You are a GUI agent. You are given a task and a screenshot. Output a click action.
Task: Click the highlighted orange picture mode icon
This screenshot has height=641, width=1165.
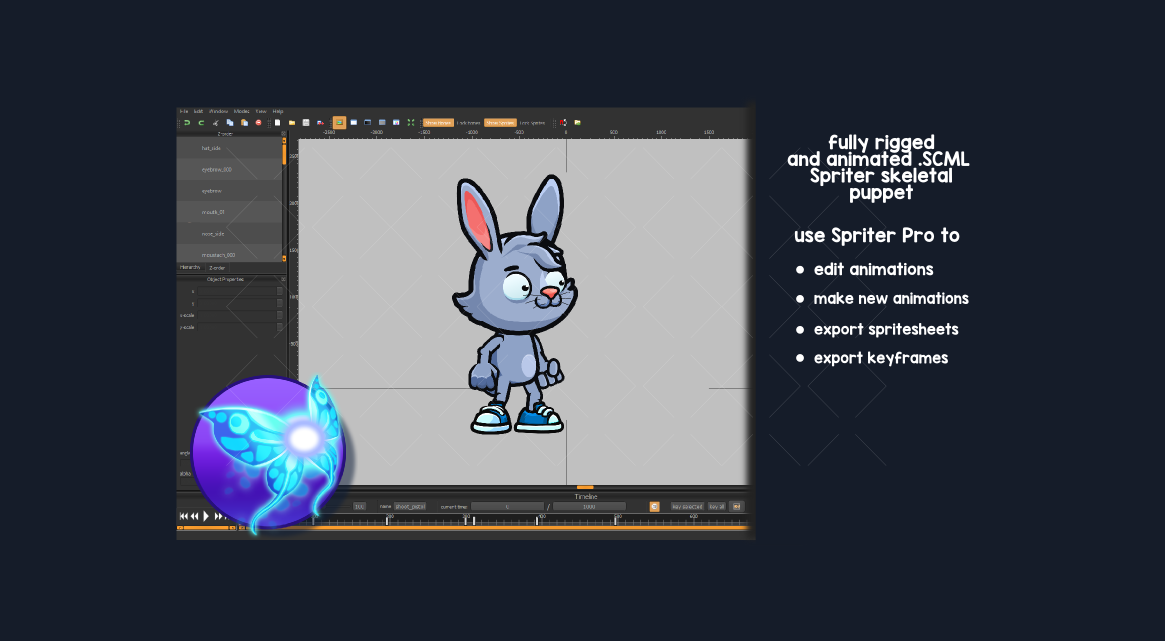[x=340, y=123]
